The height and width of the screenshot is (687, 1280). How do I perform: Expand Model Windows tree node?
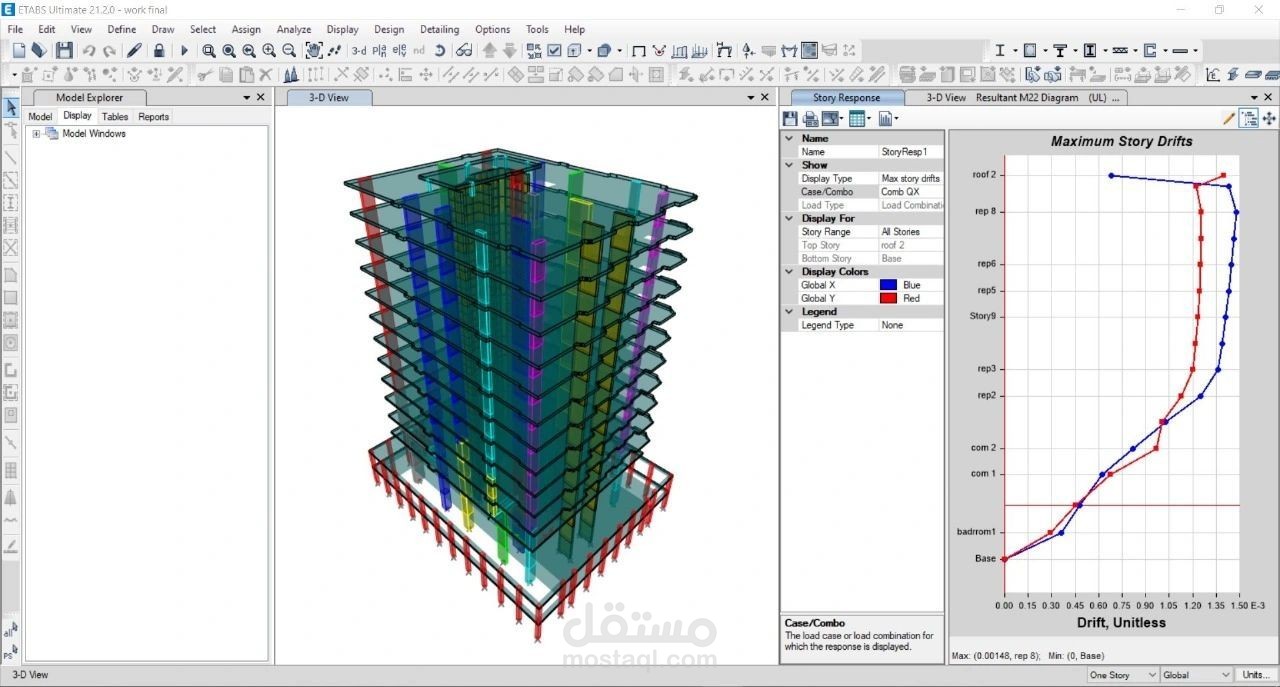coord(37,134)
